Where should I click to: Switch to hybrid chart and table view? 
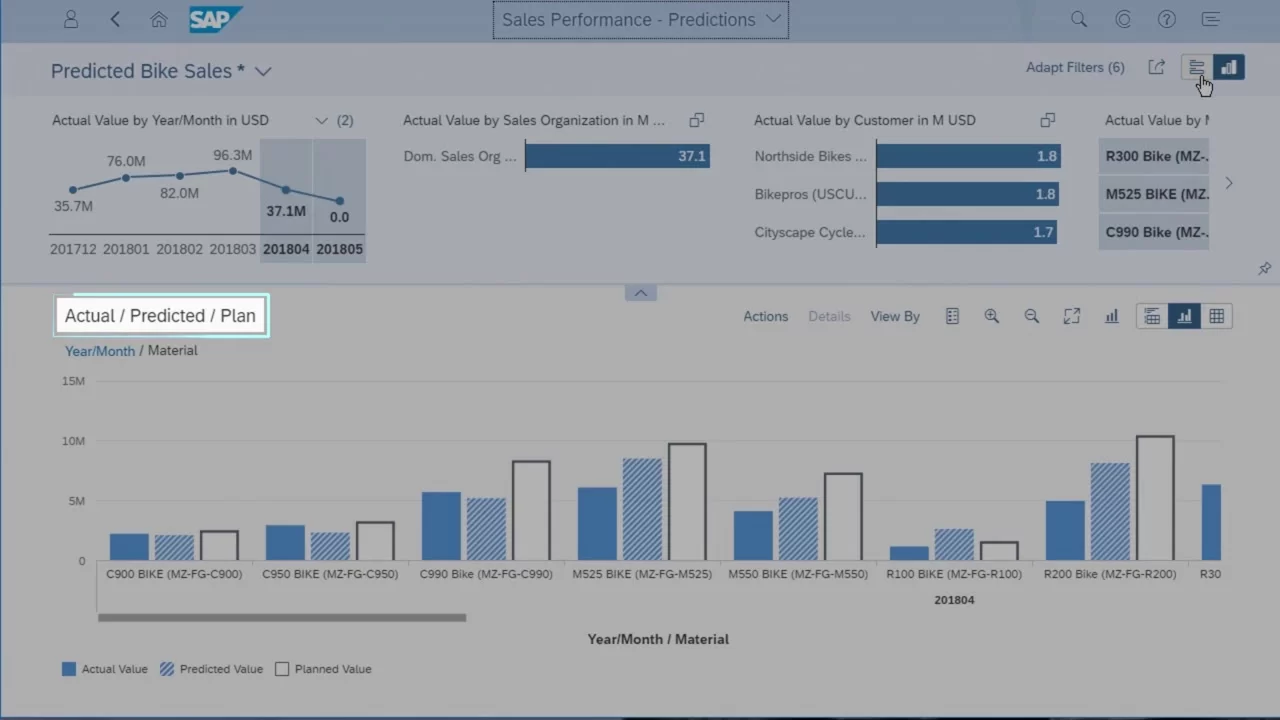(x=1152, y=316)
